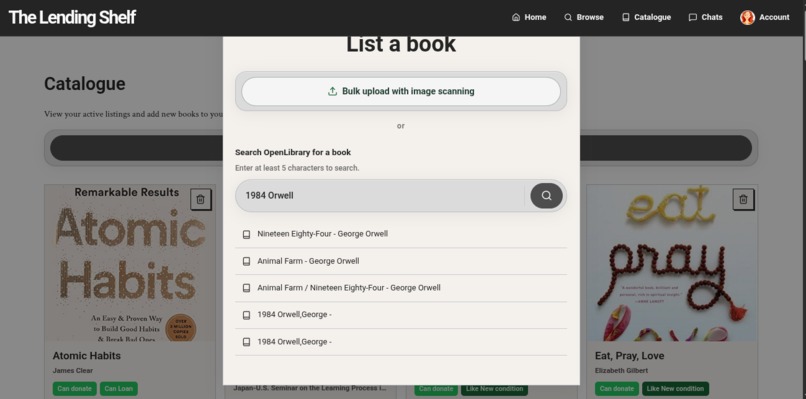Click the Account avatar picture
Screen dimensions: 806x399
[747, 17]
